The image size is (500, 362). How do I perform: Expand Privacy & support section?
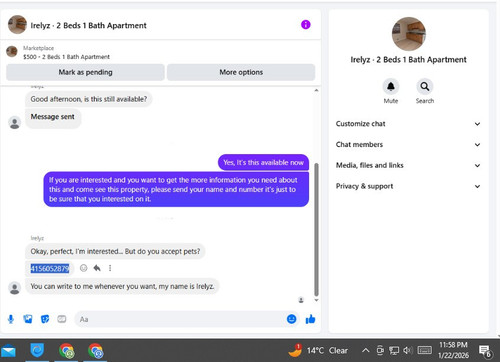point(408,186)
